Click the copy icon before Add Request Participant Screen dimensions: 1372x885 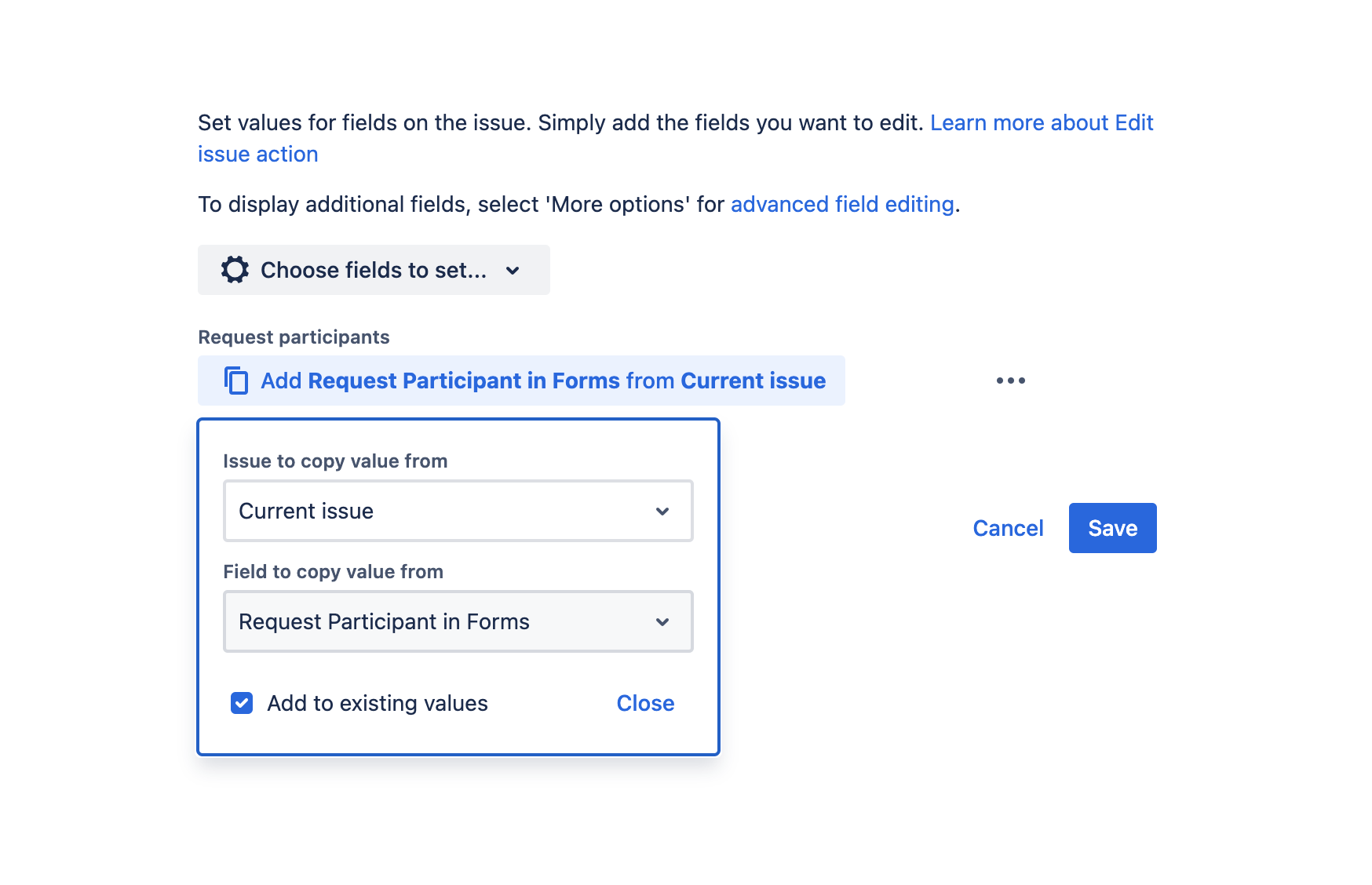pyautogui.click(x=236, y=381)
